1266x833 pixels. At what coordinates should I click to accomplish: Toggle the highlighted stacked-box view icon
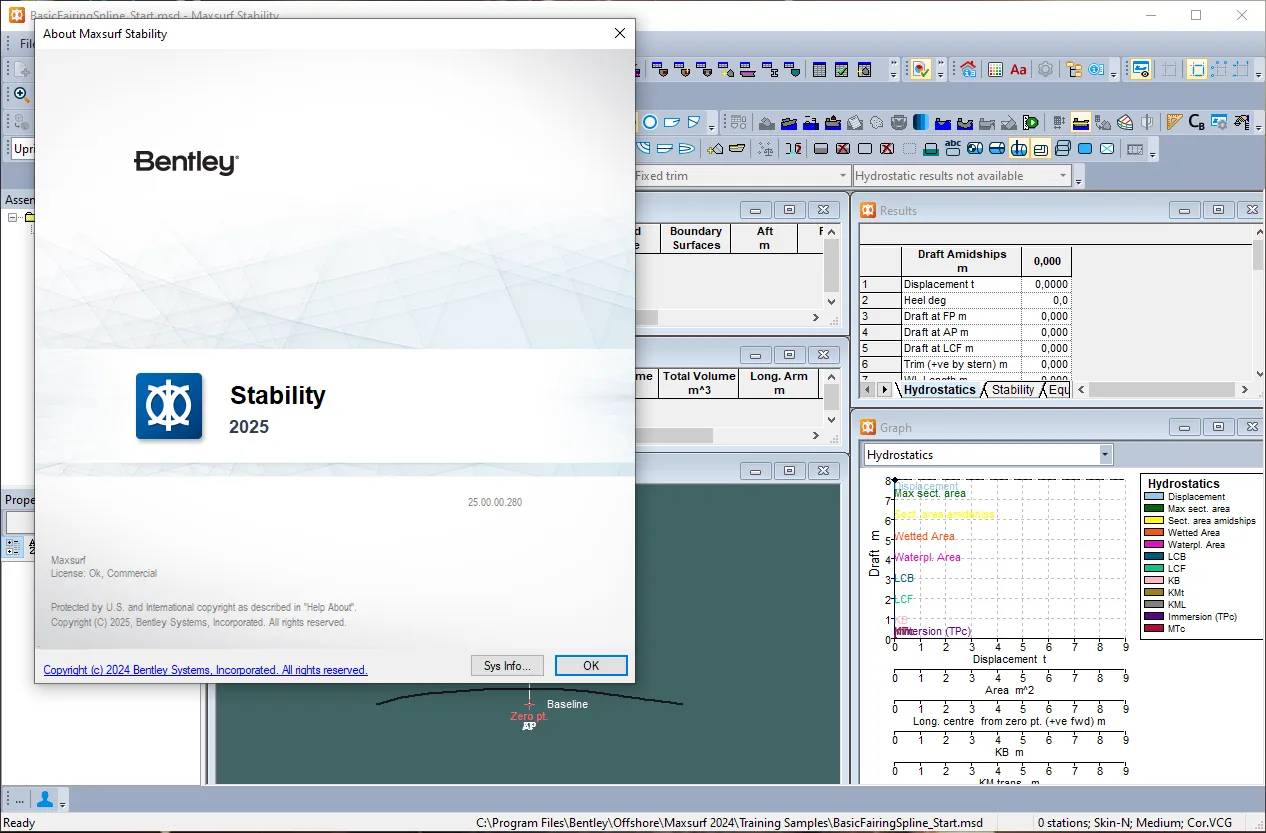click(x=1040, y=149)
